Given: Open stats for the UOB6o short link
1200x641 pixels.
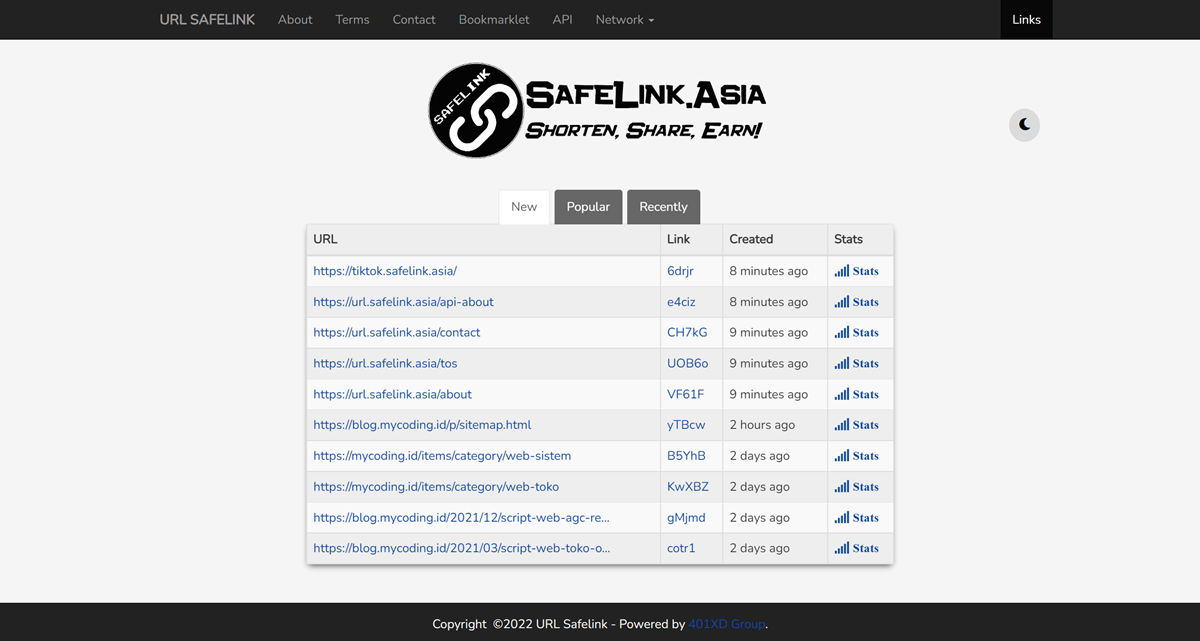Looking at the screenshot, I should pyautogui.click(x=857, y=363).
